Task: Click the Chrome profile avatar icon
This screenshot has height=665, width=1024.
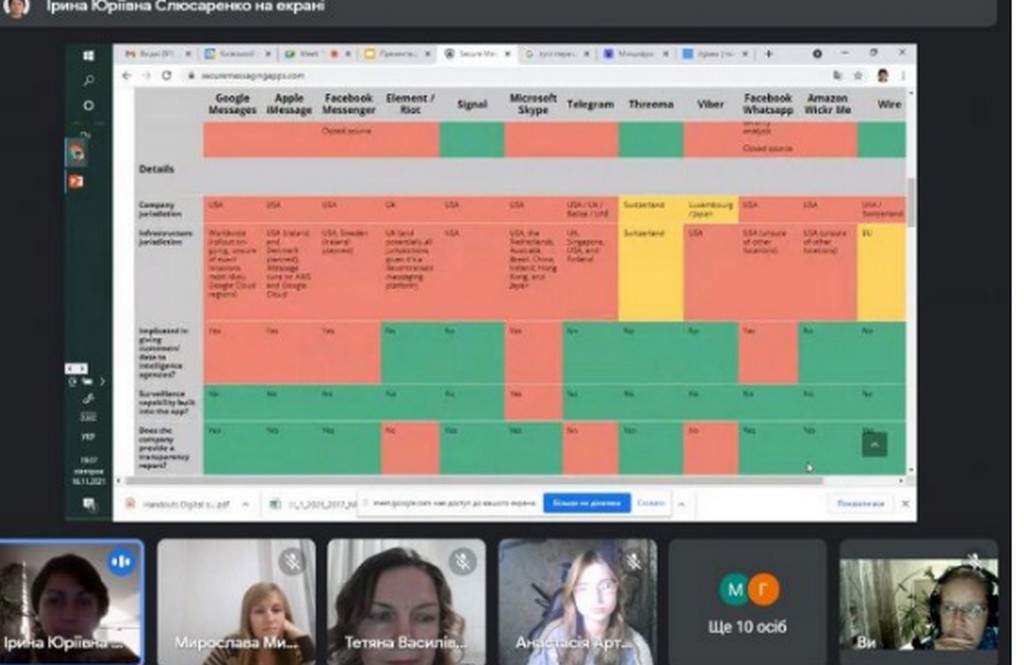Action: (883, 75)
